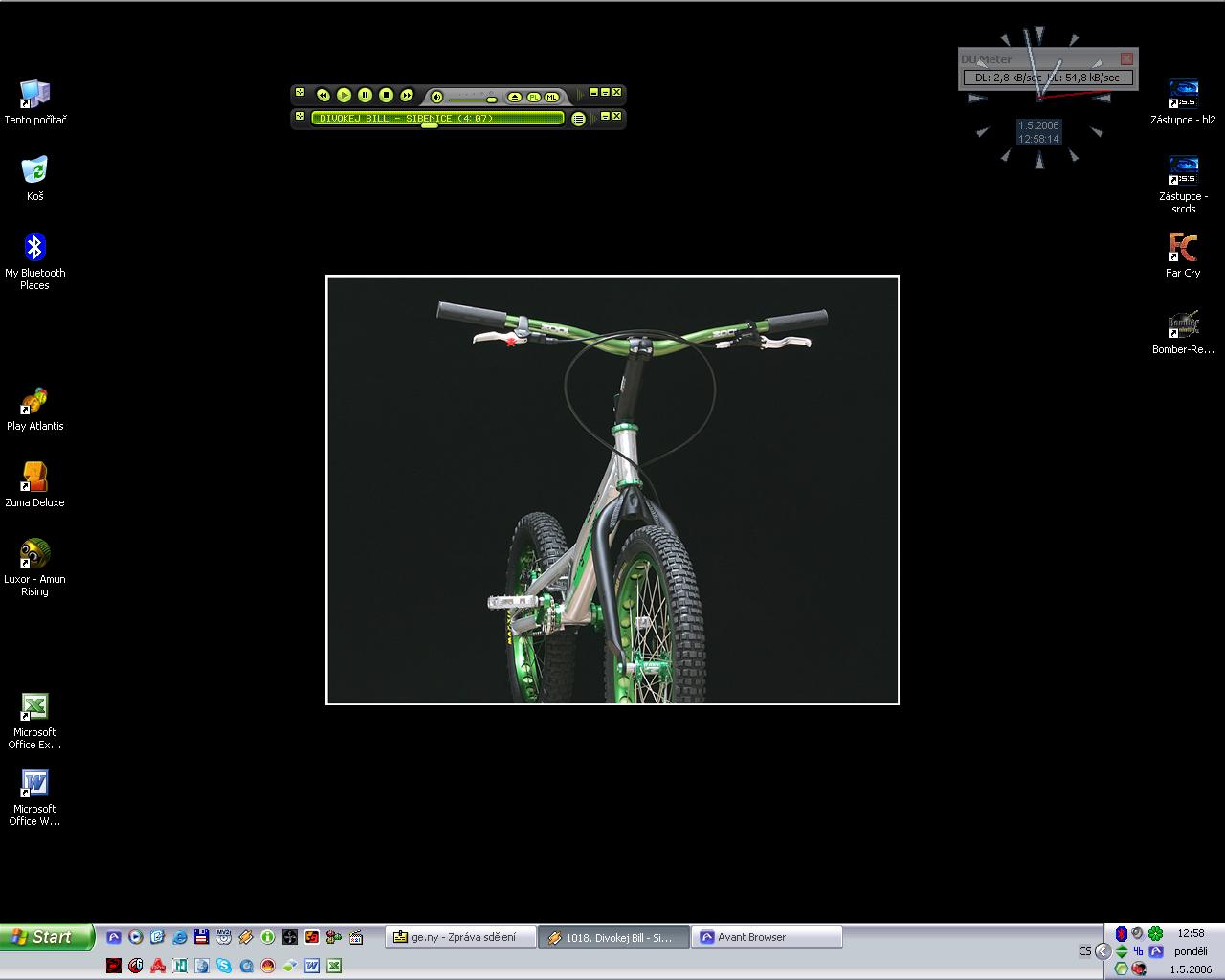Switch to 1018. Divokej Bill taskbar button

613,937
